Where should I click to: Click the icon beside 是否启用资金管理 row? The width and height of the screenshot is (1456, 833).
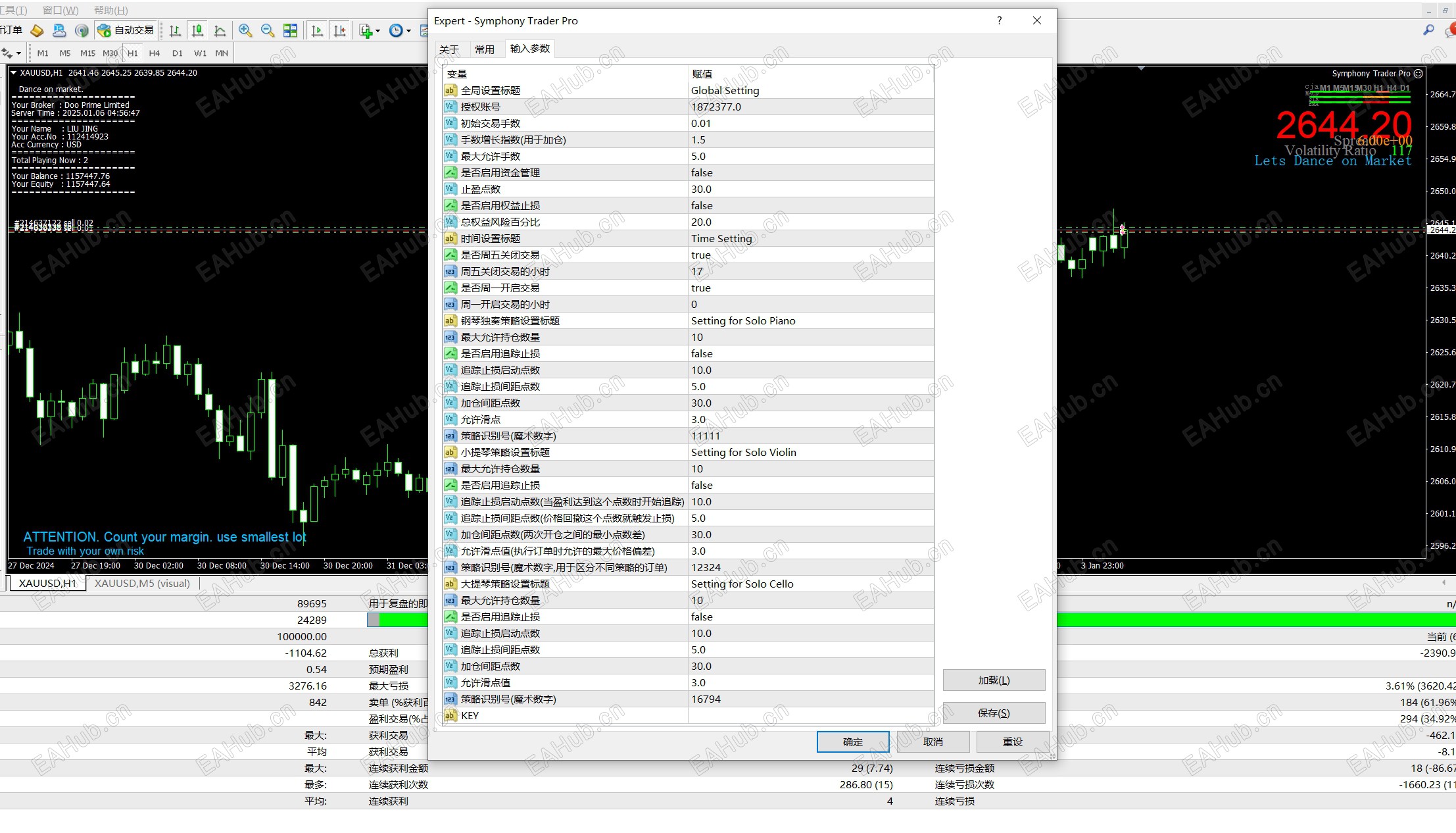450,172
